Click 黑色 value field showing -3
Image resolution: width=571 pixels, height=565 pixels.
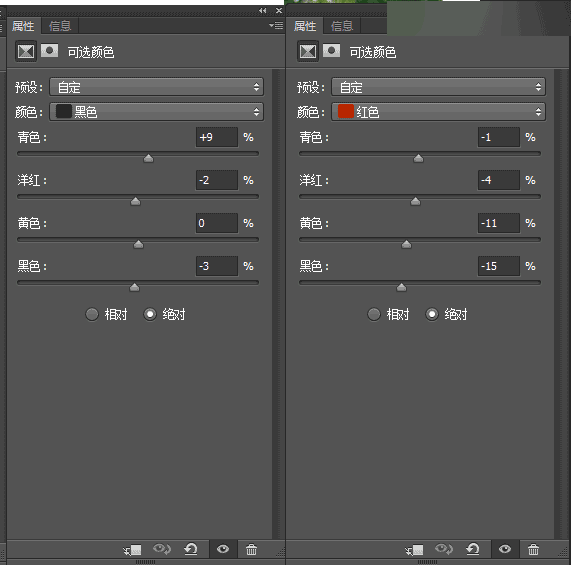coord(217,266)
